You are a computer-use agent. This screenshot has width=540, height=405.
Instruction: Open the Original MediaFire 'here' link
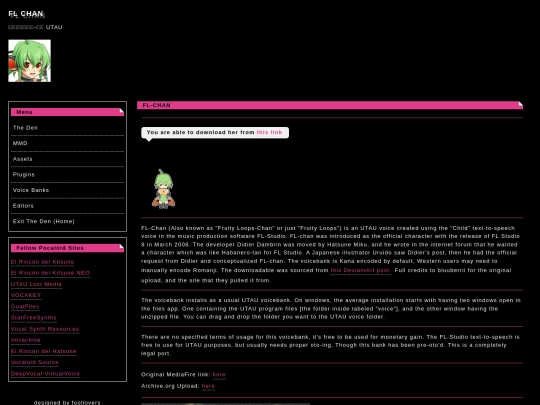(219, 375)
